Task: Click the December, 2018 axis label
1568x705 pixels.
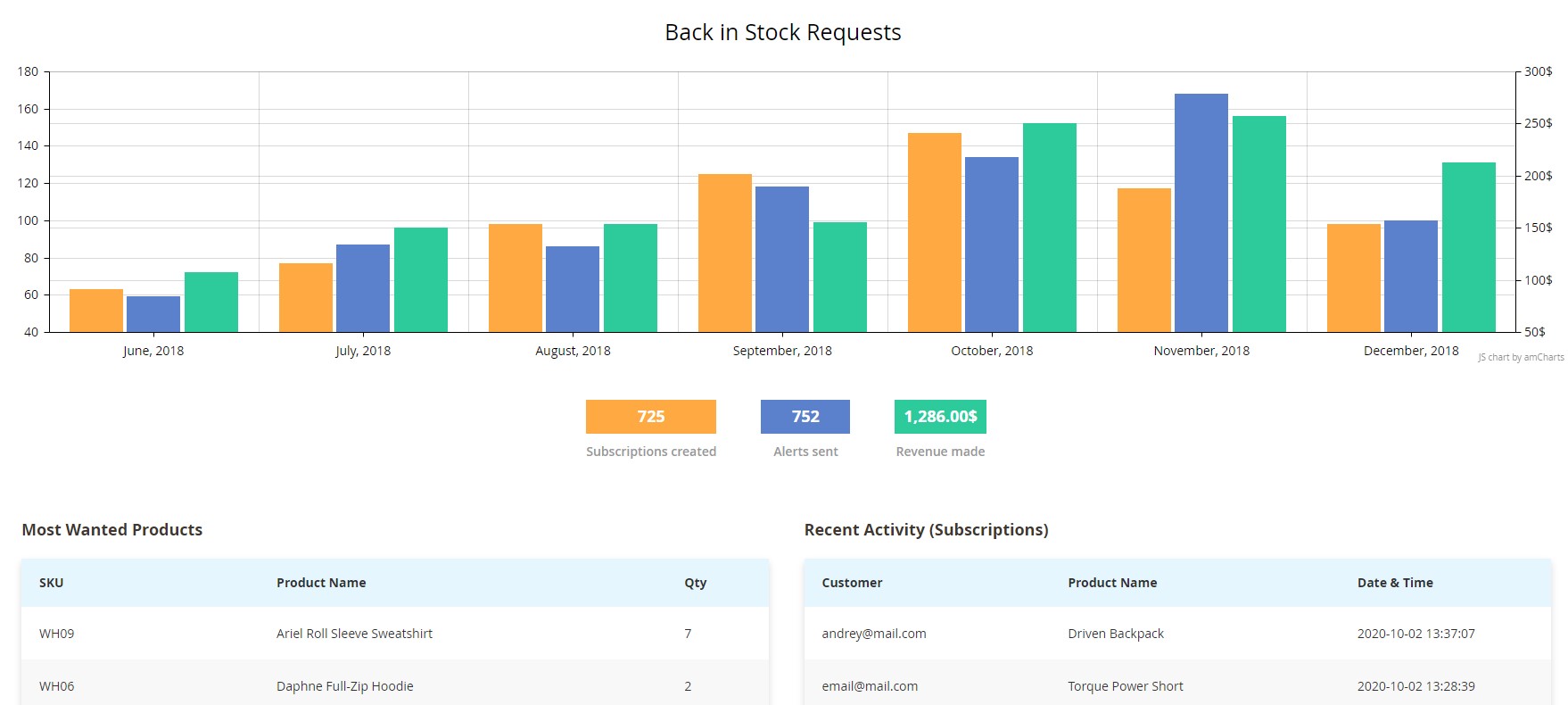Action: [x=1411, y=351]
